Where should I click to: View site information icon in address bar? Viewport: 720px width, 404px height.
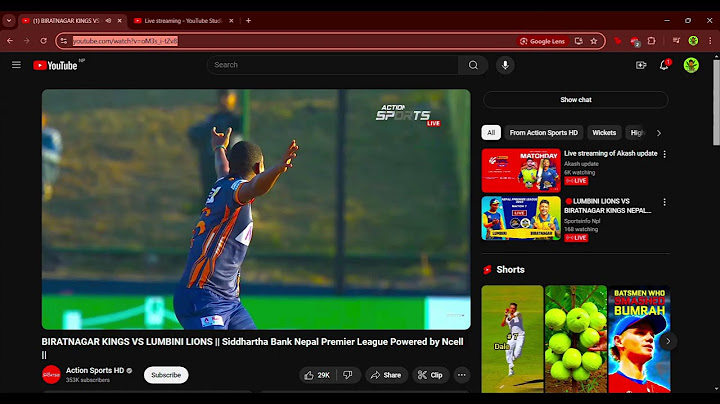point(64,41)
